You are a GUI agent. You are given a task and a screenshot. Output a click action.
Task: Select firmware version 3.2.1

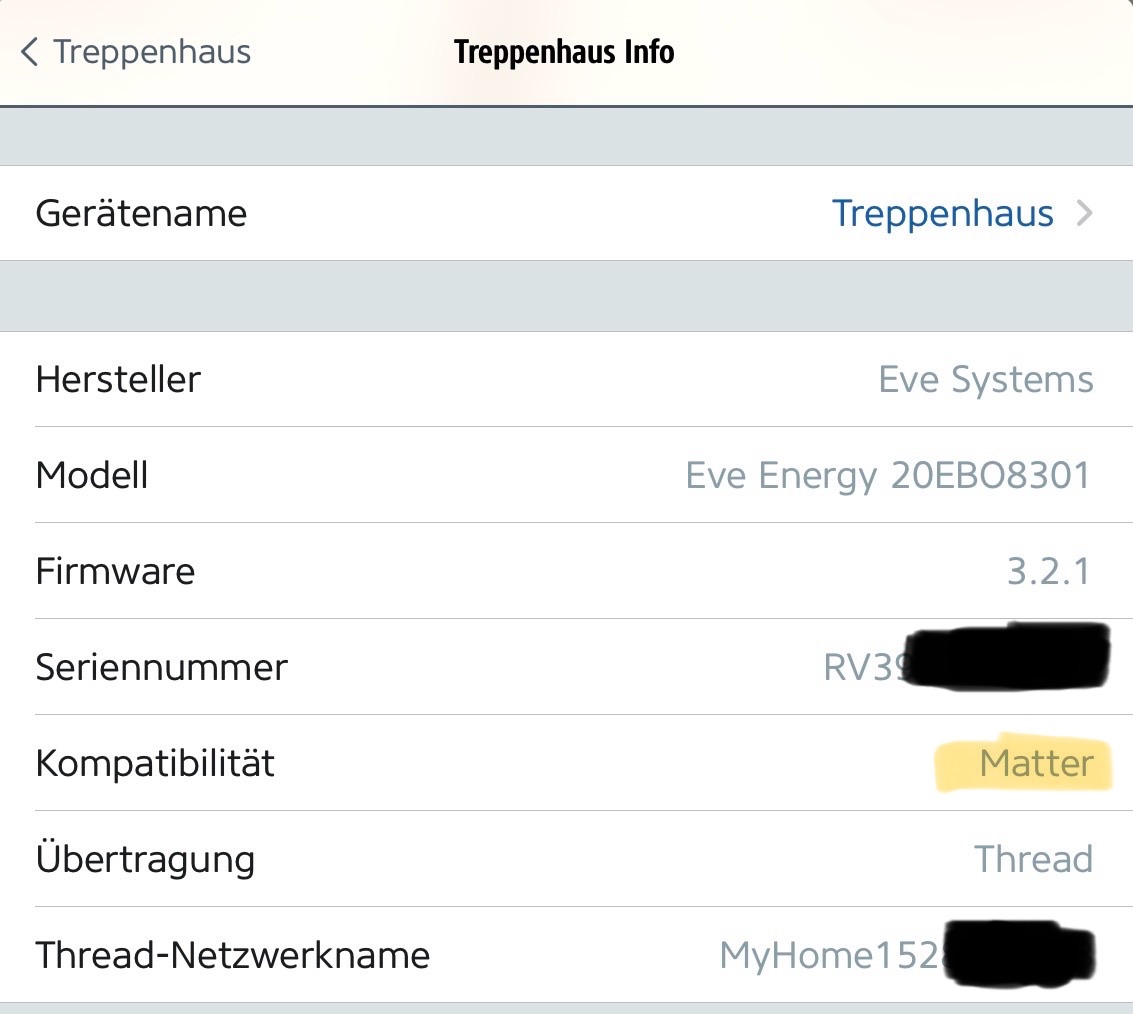pos(1048,572)
